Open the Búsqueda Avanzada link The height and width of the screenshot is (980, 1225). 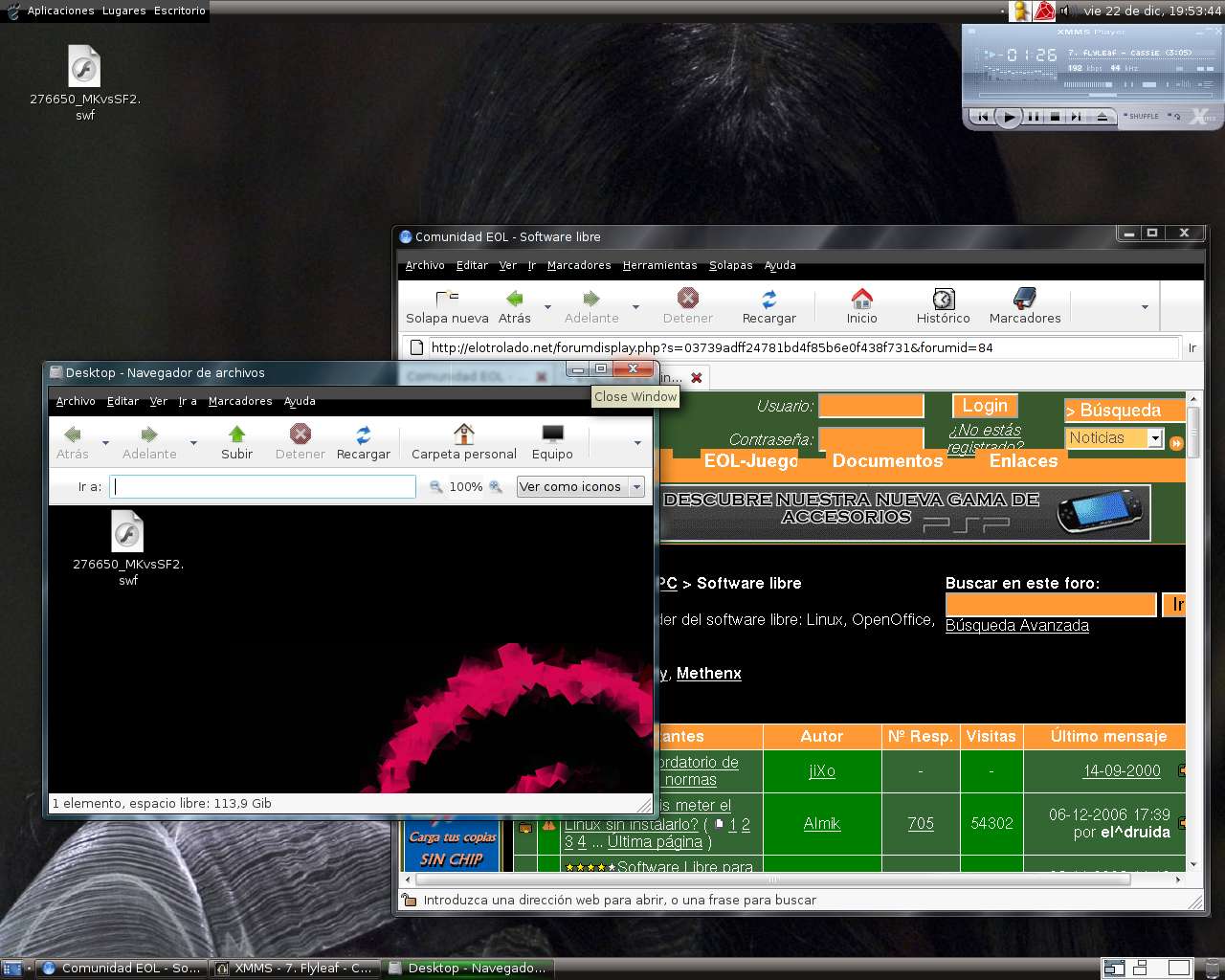[x=1016, y=625]
